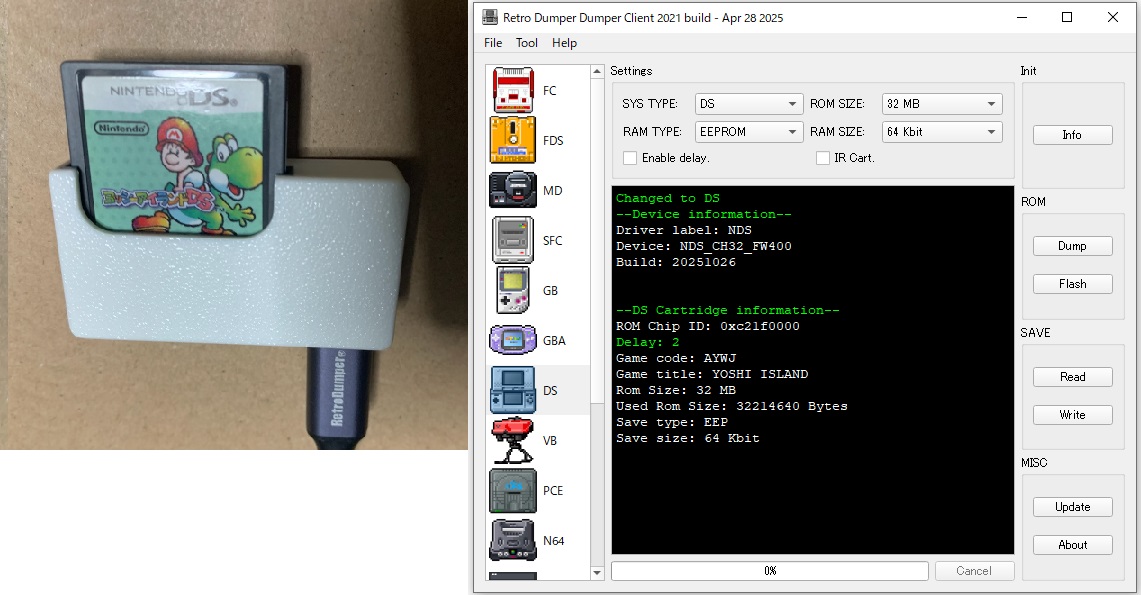Open the File menu
The width and height of the screenshot is (1141, 595).
tap(493, 43)
